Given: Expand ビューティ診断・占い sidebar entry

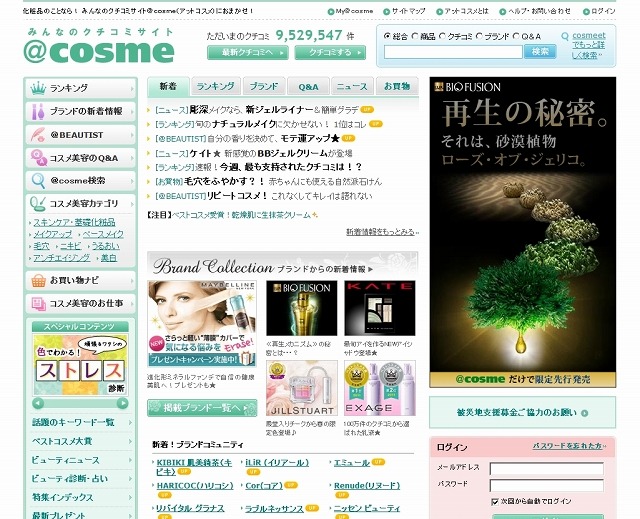Looking at the screenshot, I should pos(81,479).
